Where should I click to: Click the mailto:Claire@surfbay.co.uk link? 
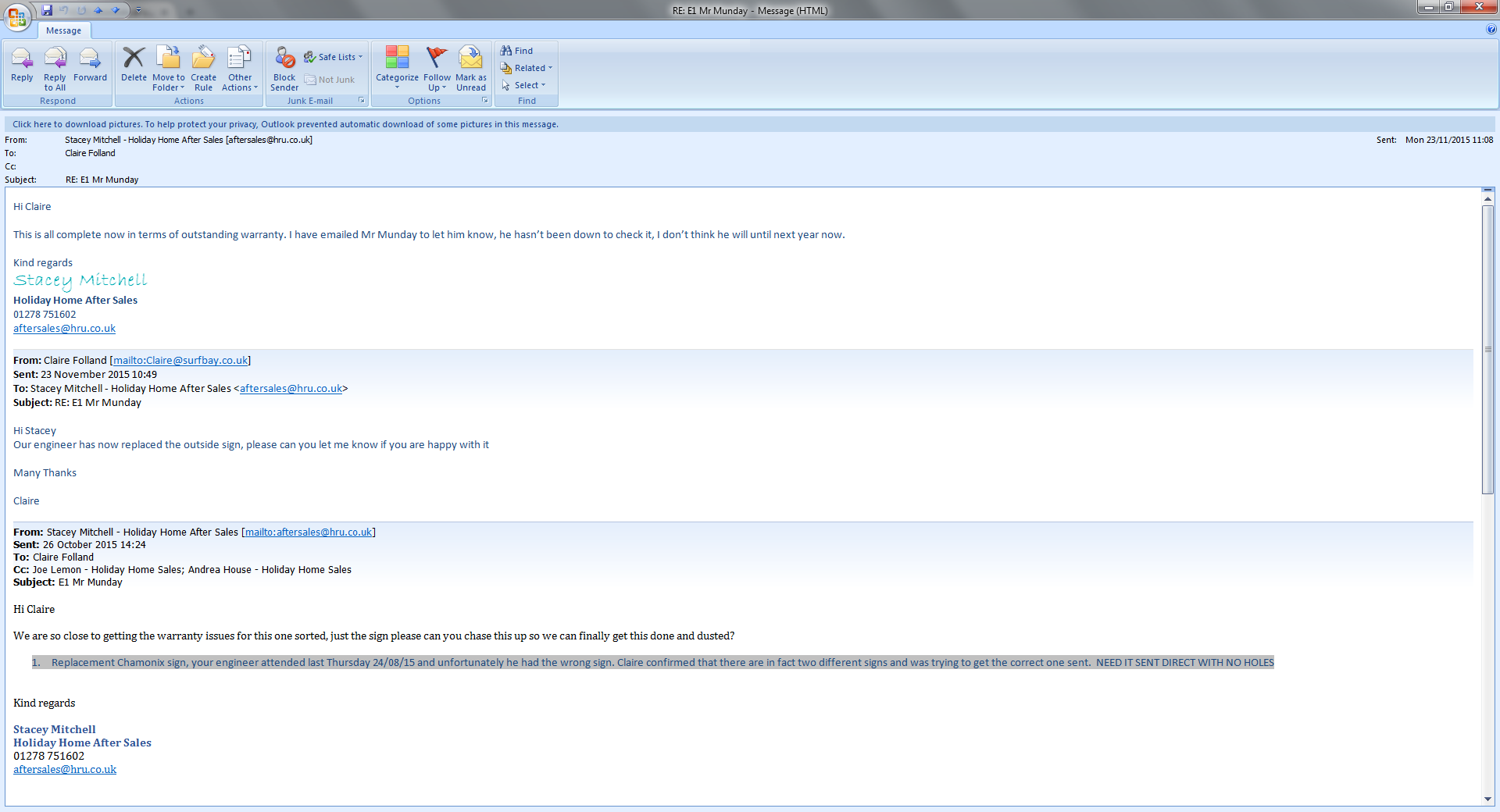tap(180, 361)
